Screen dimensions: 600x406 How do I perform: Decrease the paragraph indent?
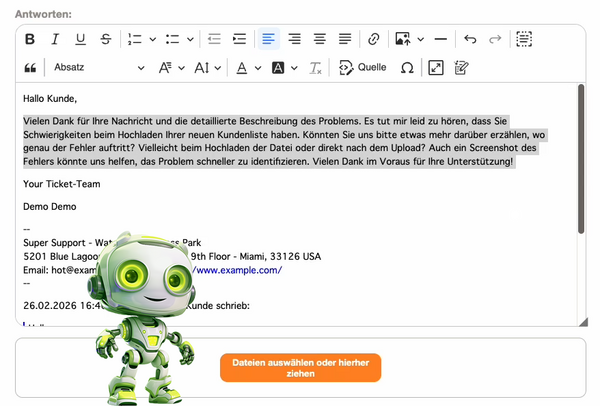[214, 39]
